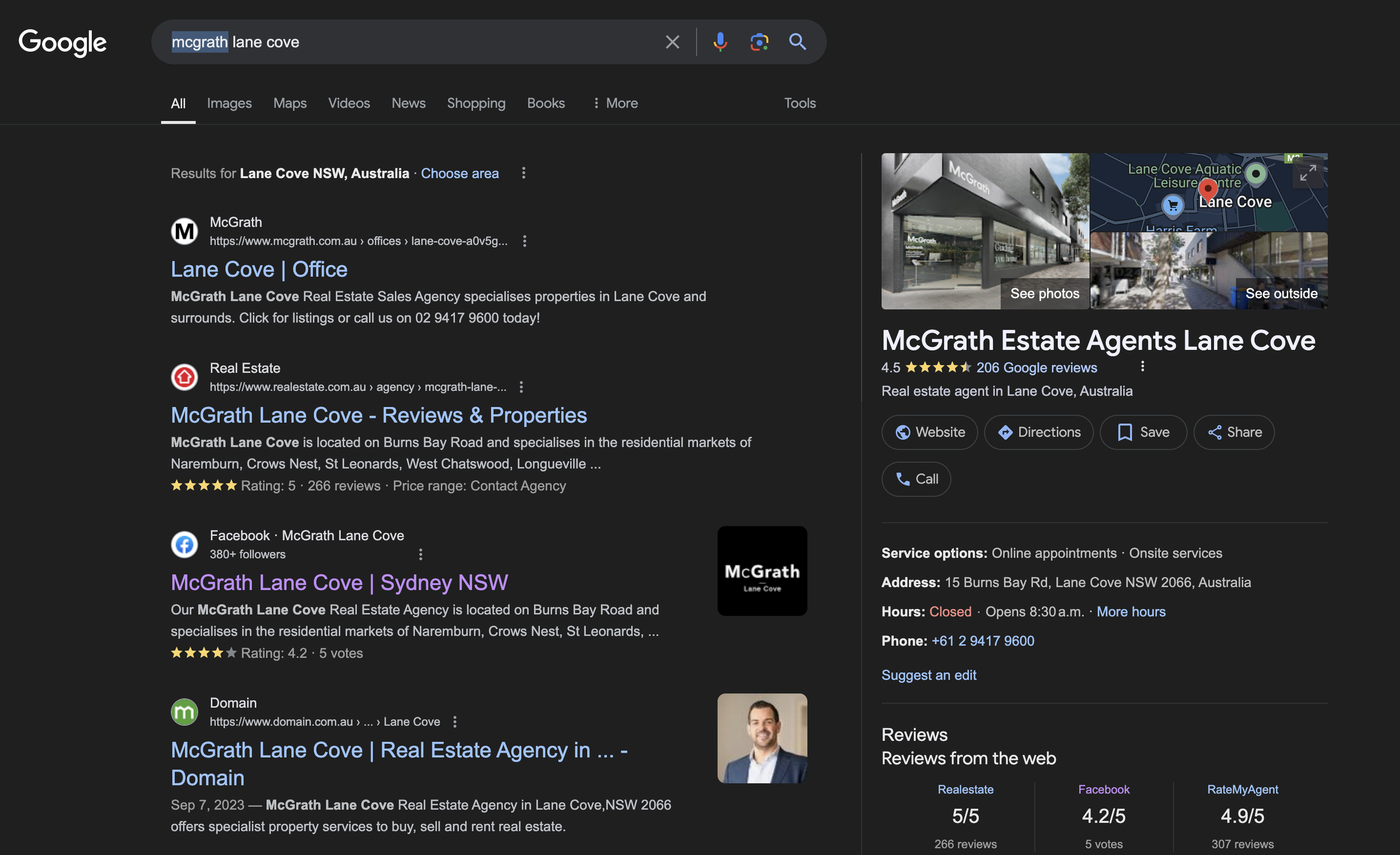This screenshot has width=1400, height=855.
Task: Switch to the Maps tab
Action: (290, 103)
